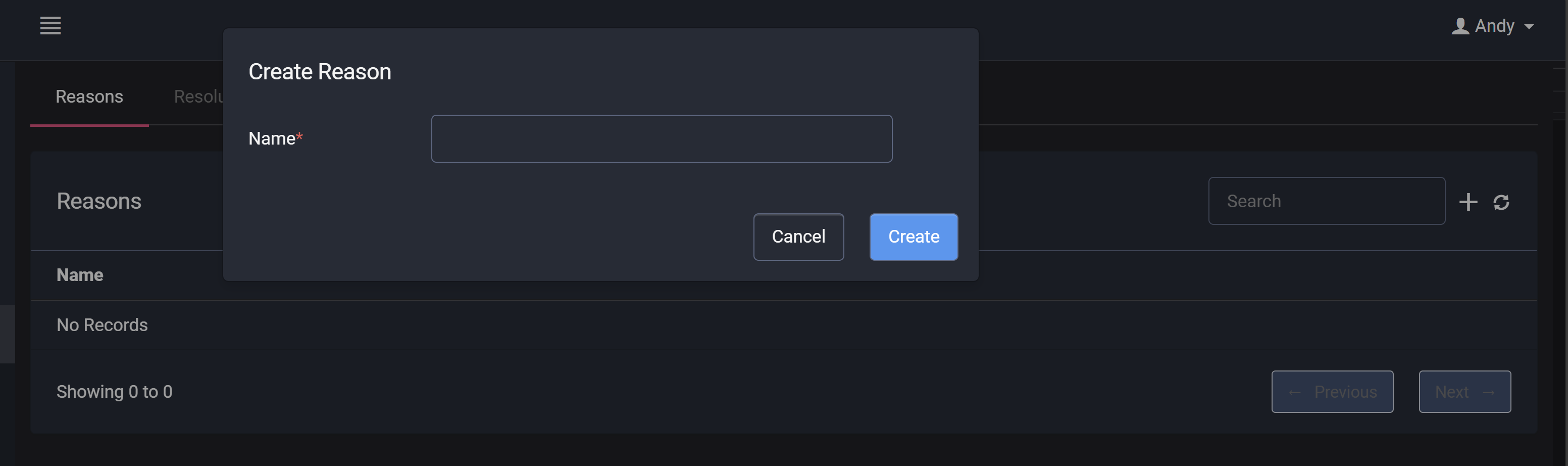Sort by the Name column header
1568x466 pixels.
[x=80, y=275]
